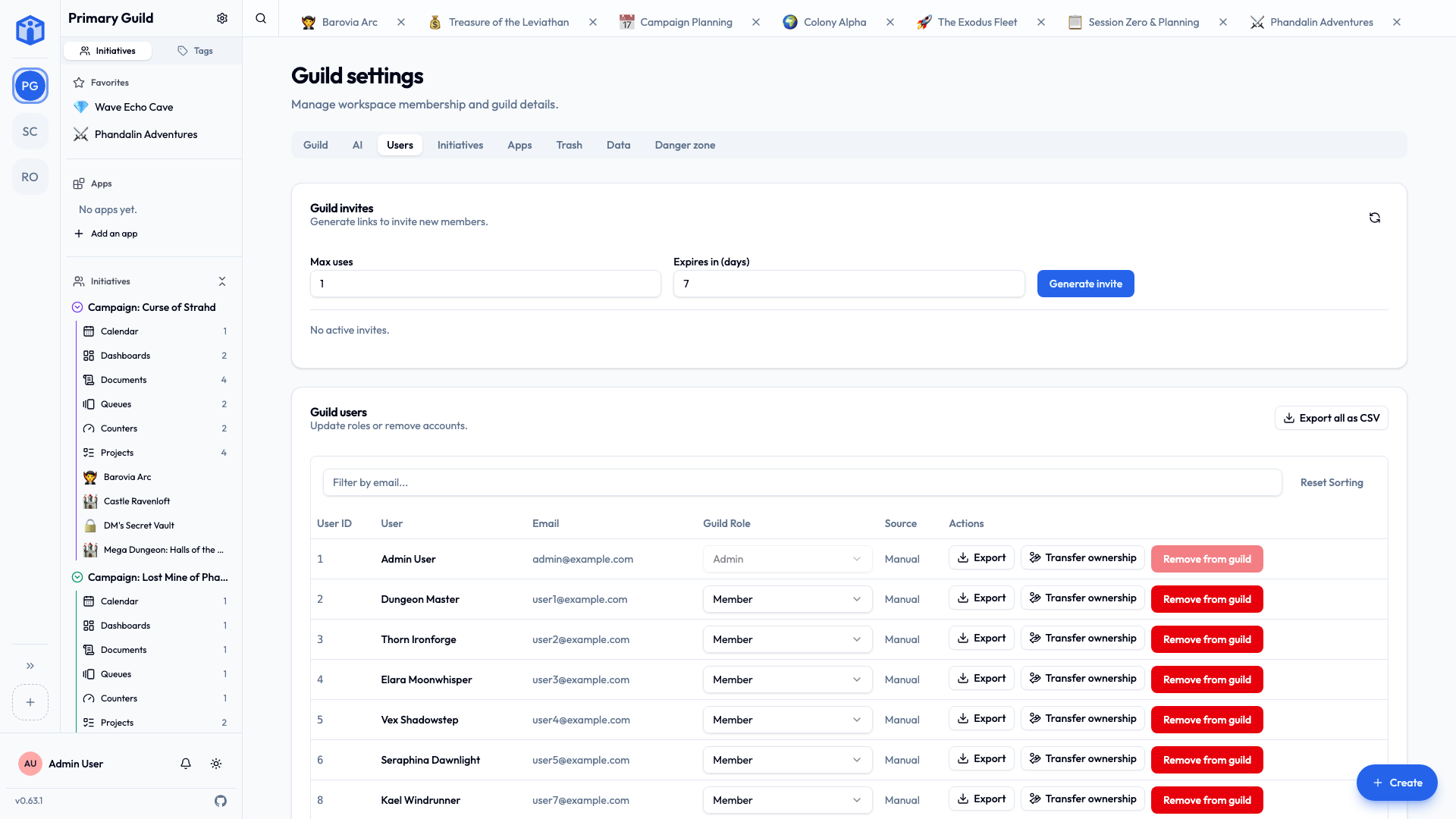Click Expires in days field
1456x819 pixels.
coord(849,284)
